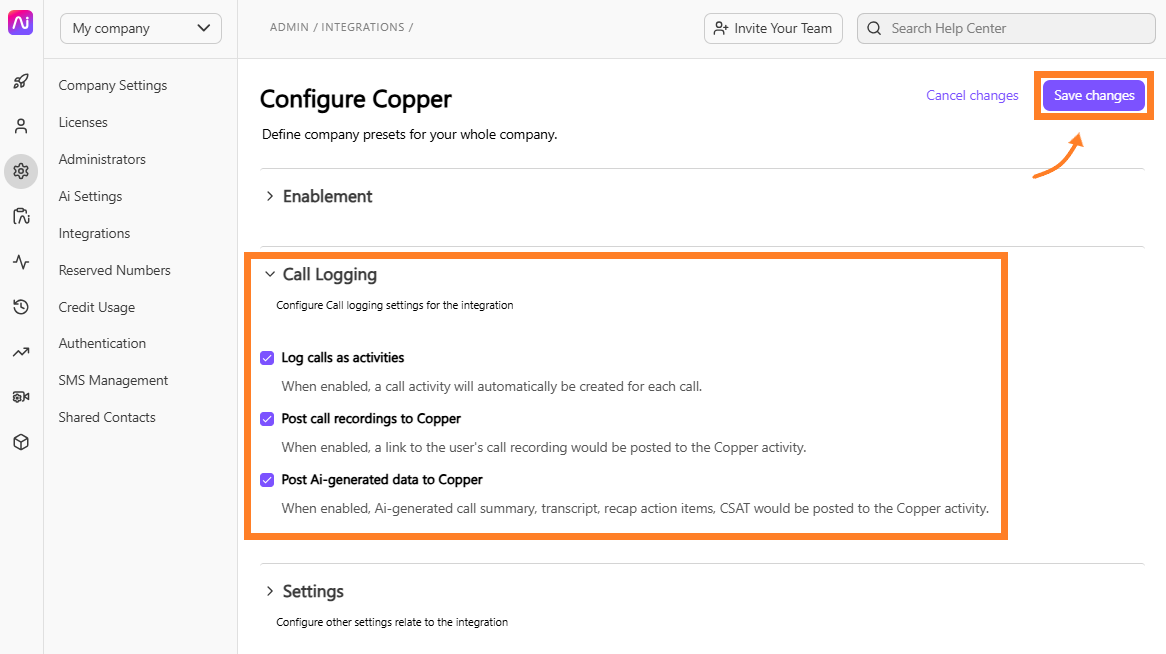Click the purple Ai app logo
Screen dimensions: 1166x654
(21, 22)
